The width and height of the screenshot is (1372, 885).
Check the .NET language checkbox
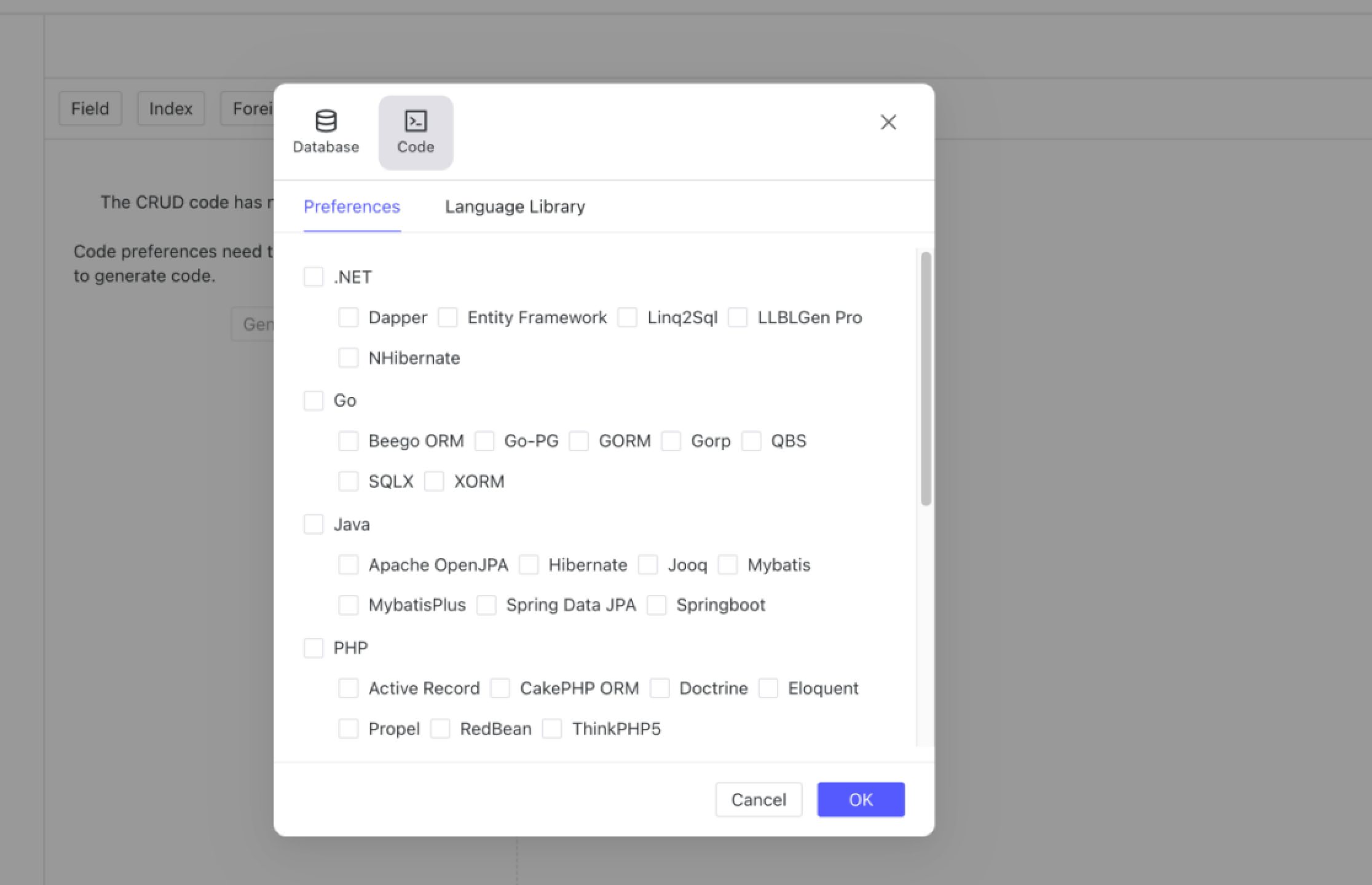313,277
